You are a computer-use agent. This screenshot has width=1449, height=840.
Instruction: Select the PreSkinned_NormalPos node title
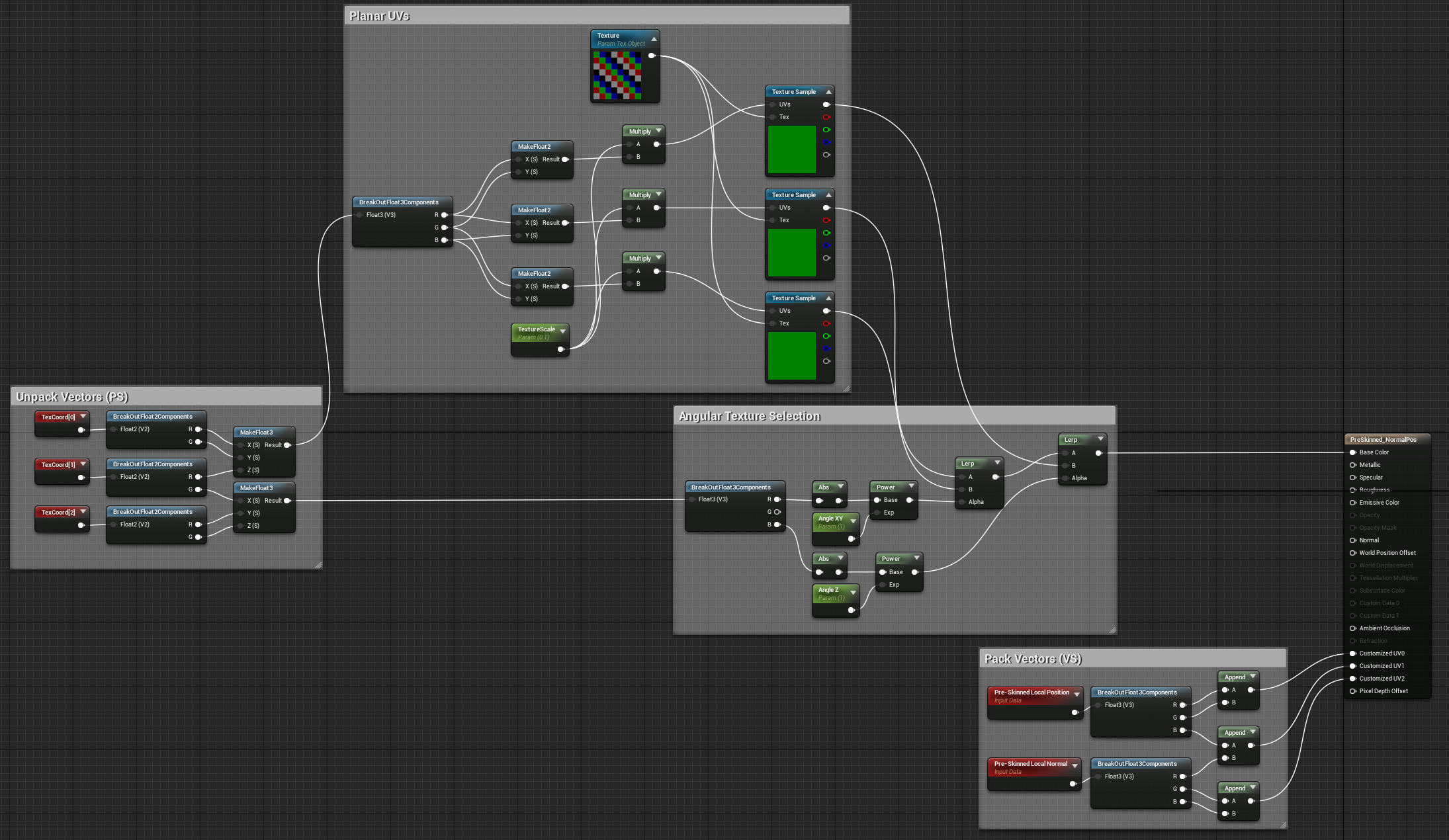pos(1383,440)
